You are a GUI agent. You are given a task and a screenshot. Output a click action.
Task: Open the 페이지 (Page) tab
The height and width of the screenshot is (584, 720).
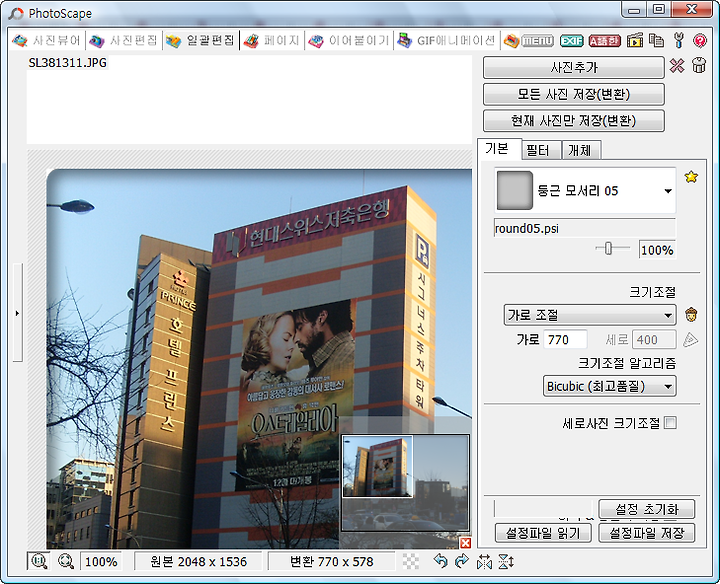tap(271, 41)
